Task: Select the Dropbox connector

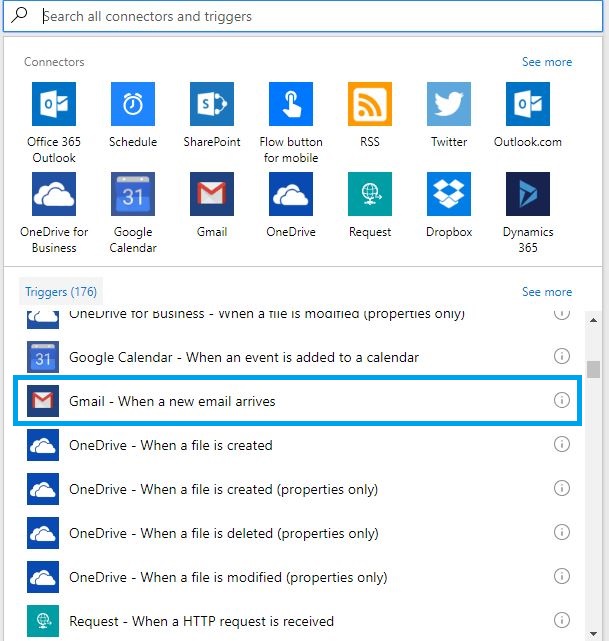Action: point(449,194)
